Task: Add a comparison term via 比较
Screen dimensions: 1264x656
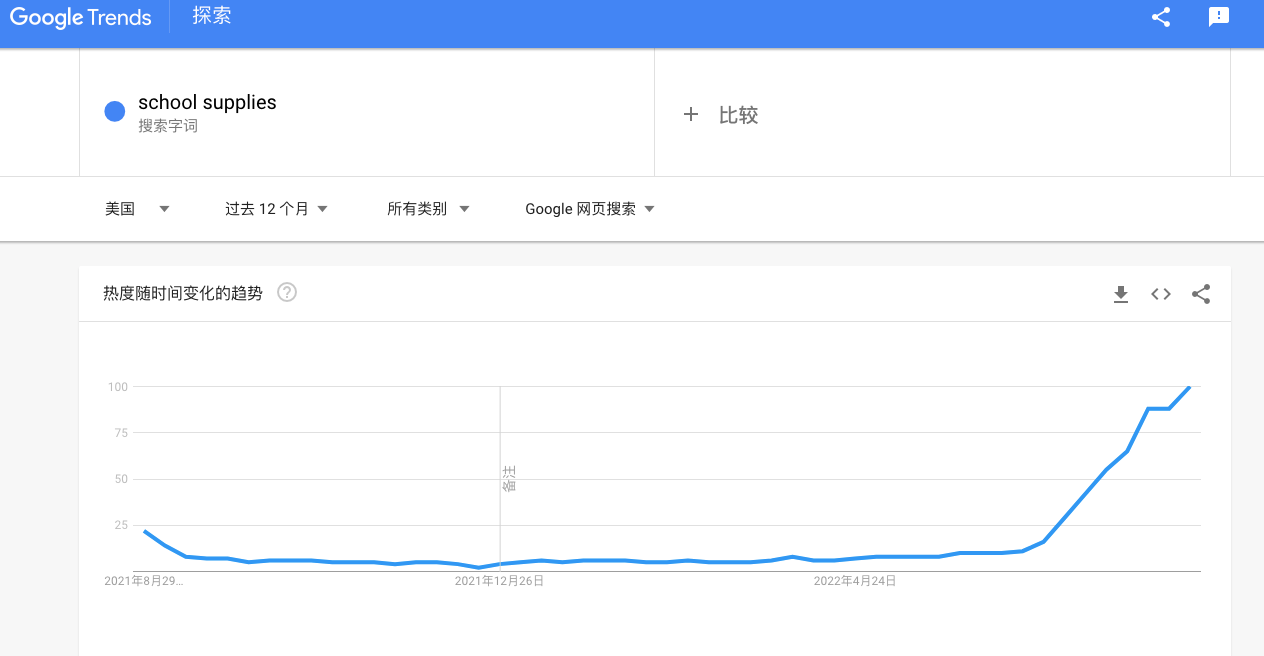Action: (740, 115)
